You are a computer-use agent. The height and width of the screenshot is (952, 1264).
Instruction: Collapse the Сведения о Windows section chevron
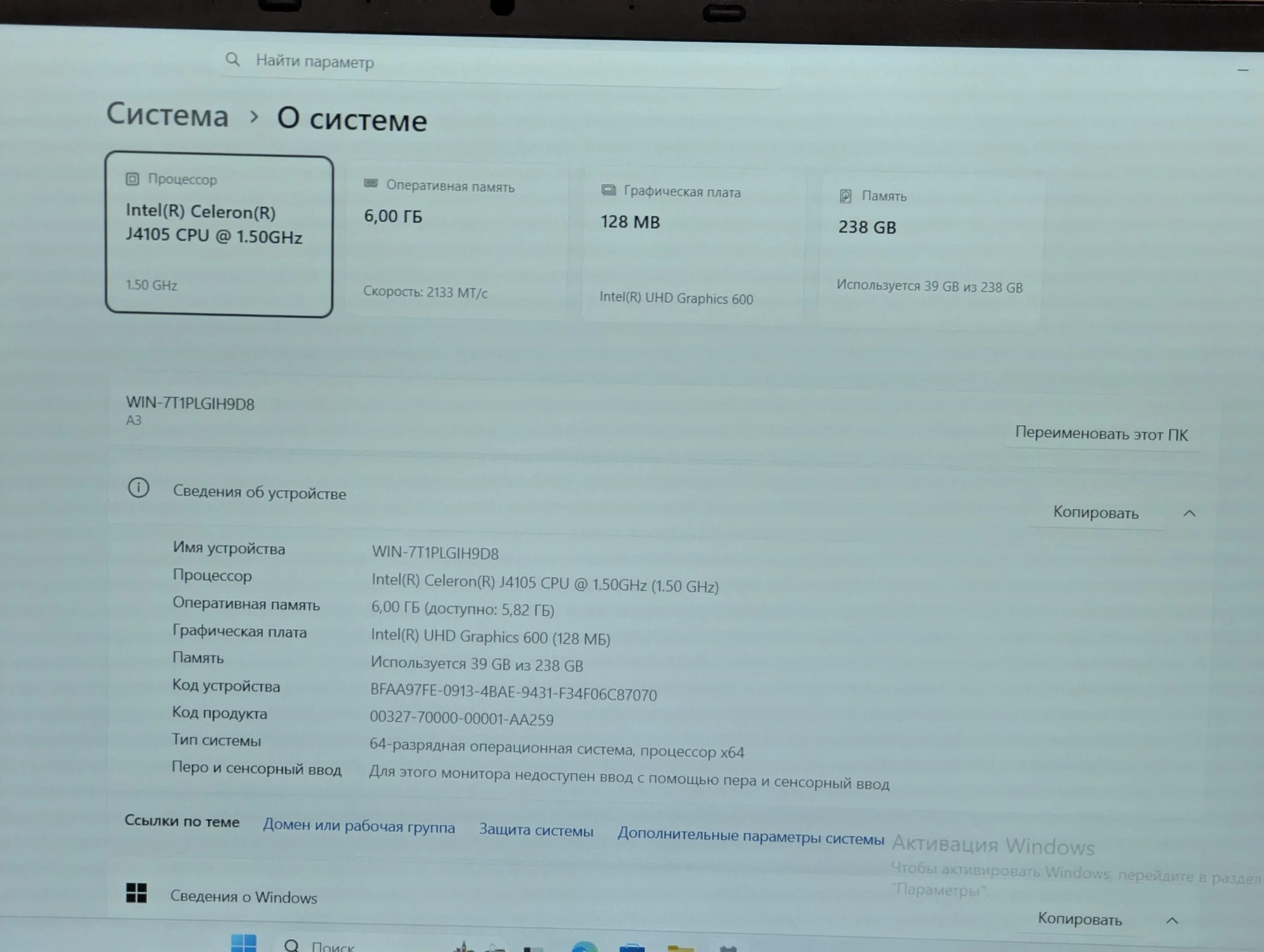(x=1172, y=920)
